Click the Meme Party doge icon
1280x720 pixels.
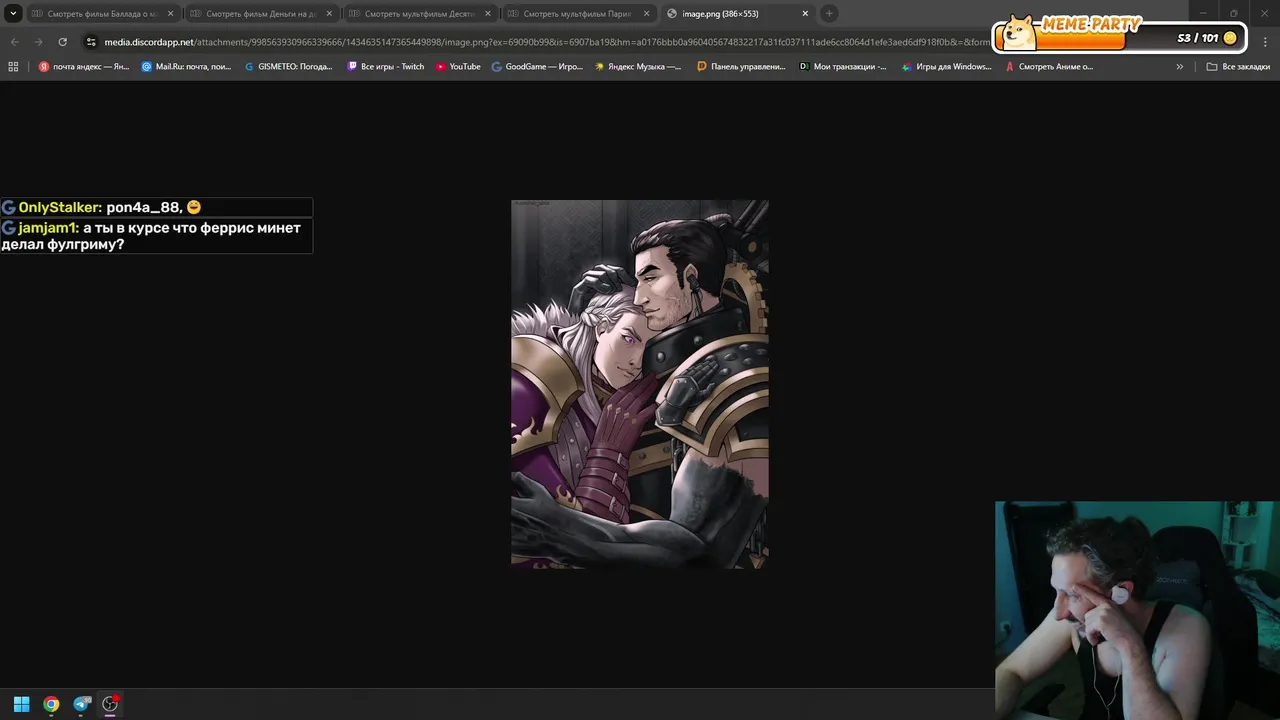1019,33
